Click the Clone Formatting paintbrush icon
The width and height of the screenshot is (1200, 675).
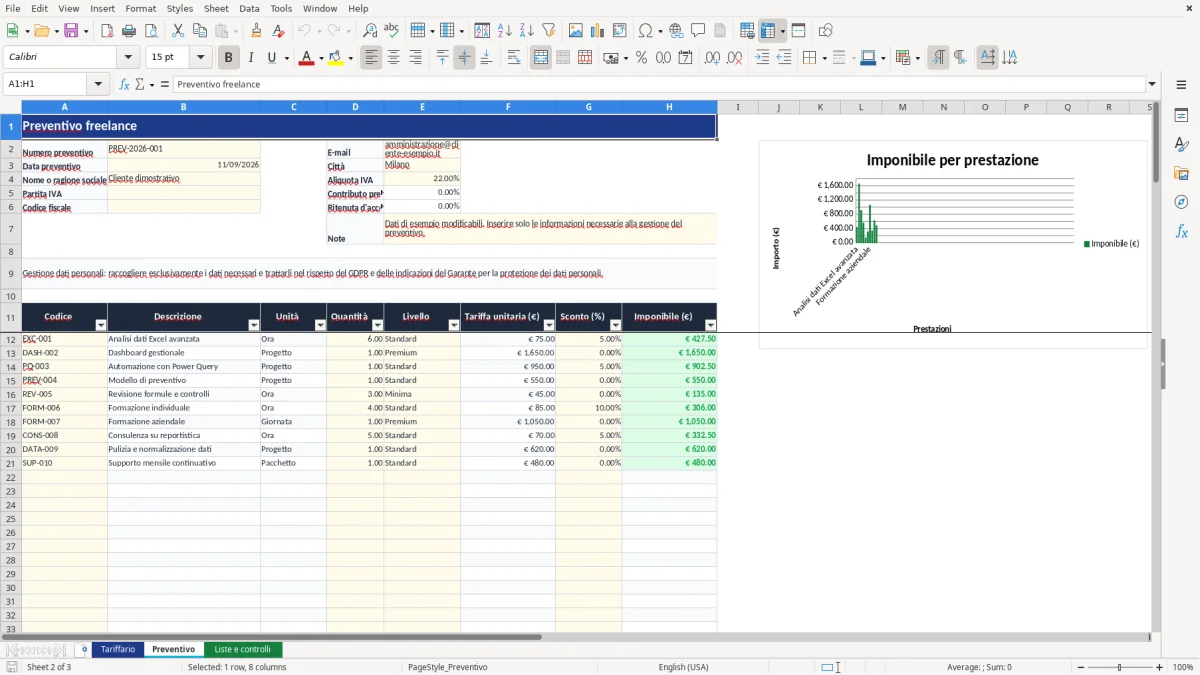coord(257,31)
